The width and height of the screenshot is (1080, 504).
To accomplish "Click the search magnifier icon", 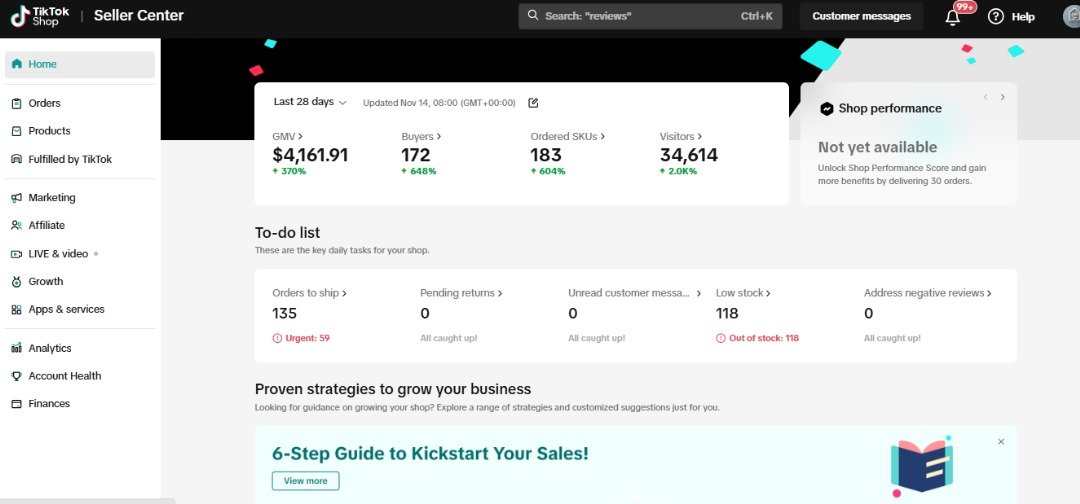I will (x=532, y=15).
